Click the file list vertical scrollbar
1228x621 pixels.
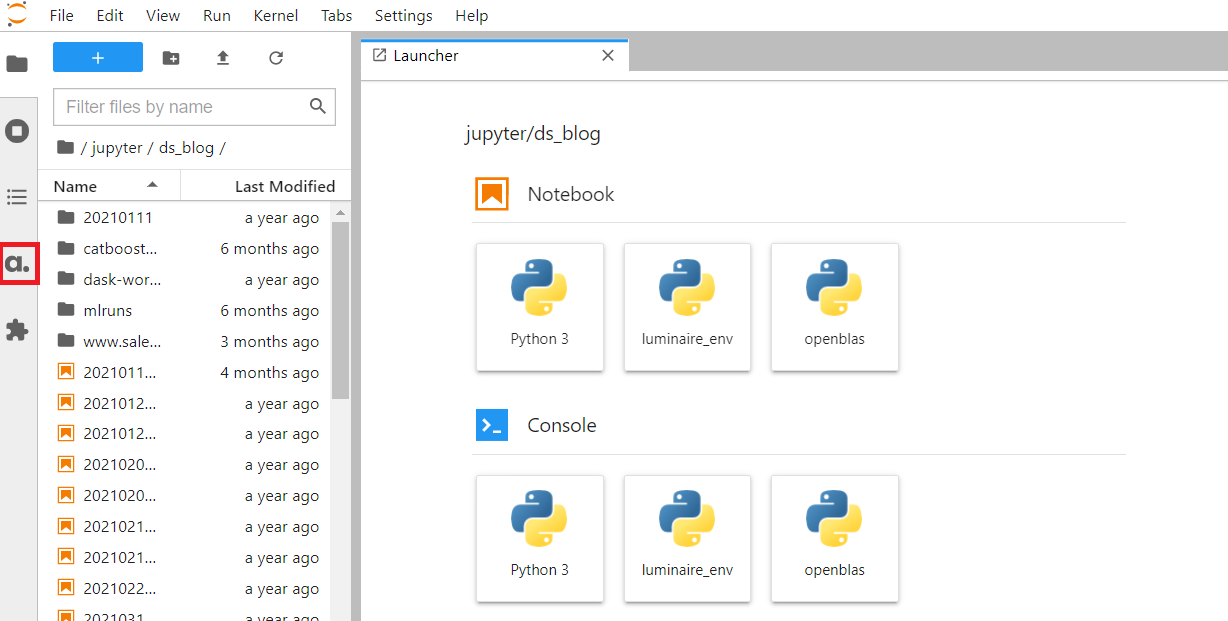click(x=340, y=310)
